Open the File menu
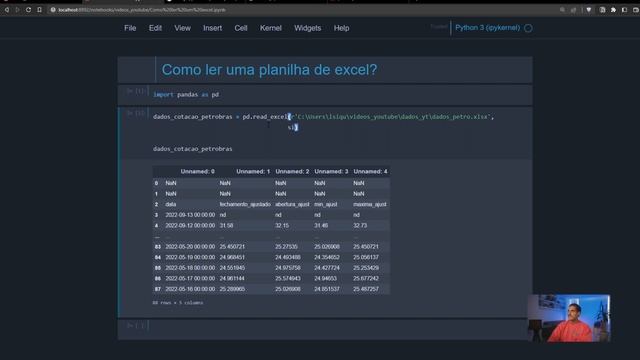This screenshot has height=360, width=640. pos(130,28)
